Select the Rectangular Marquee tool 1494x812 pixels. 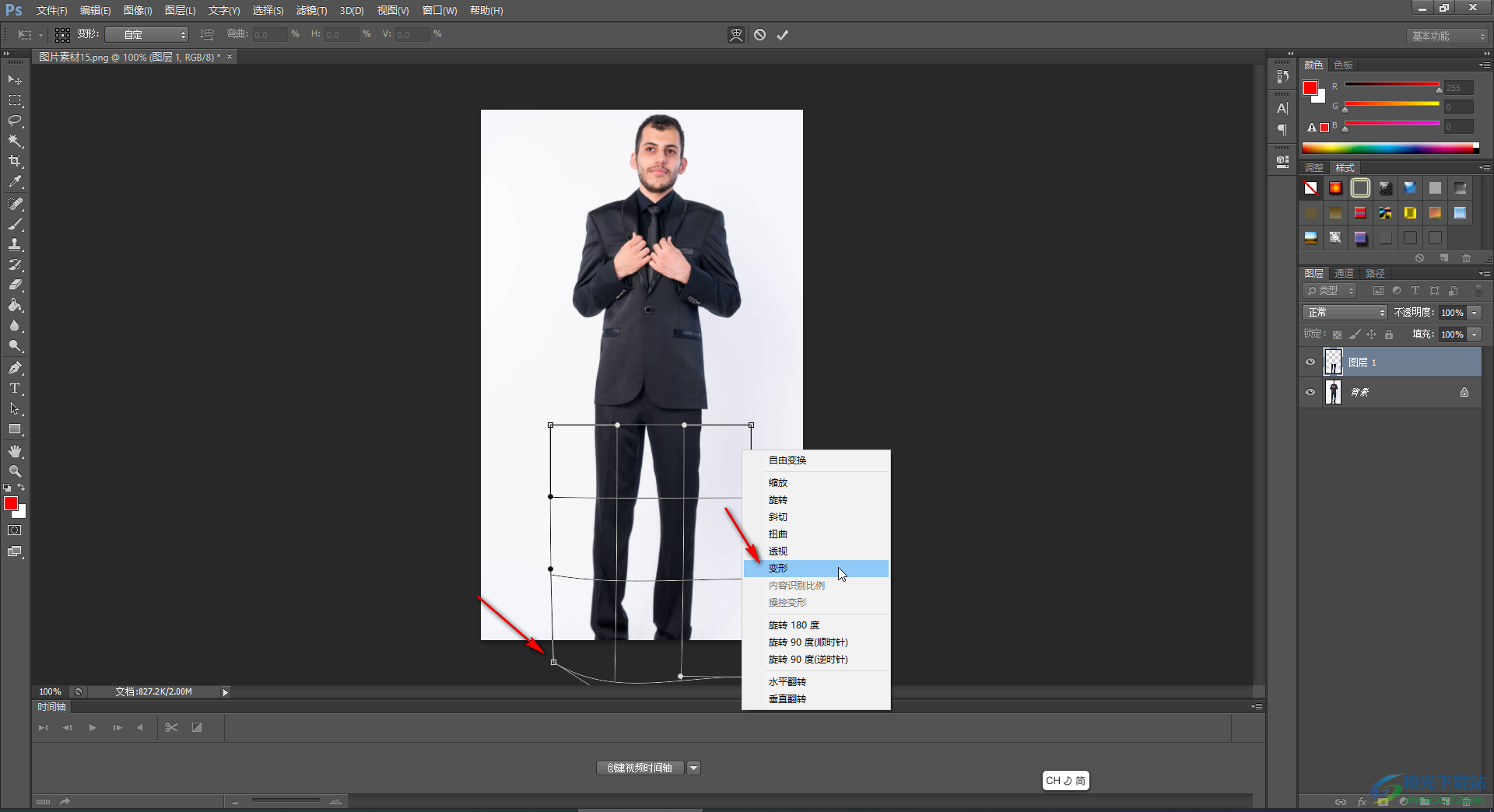(x=15, y=100)
